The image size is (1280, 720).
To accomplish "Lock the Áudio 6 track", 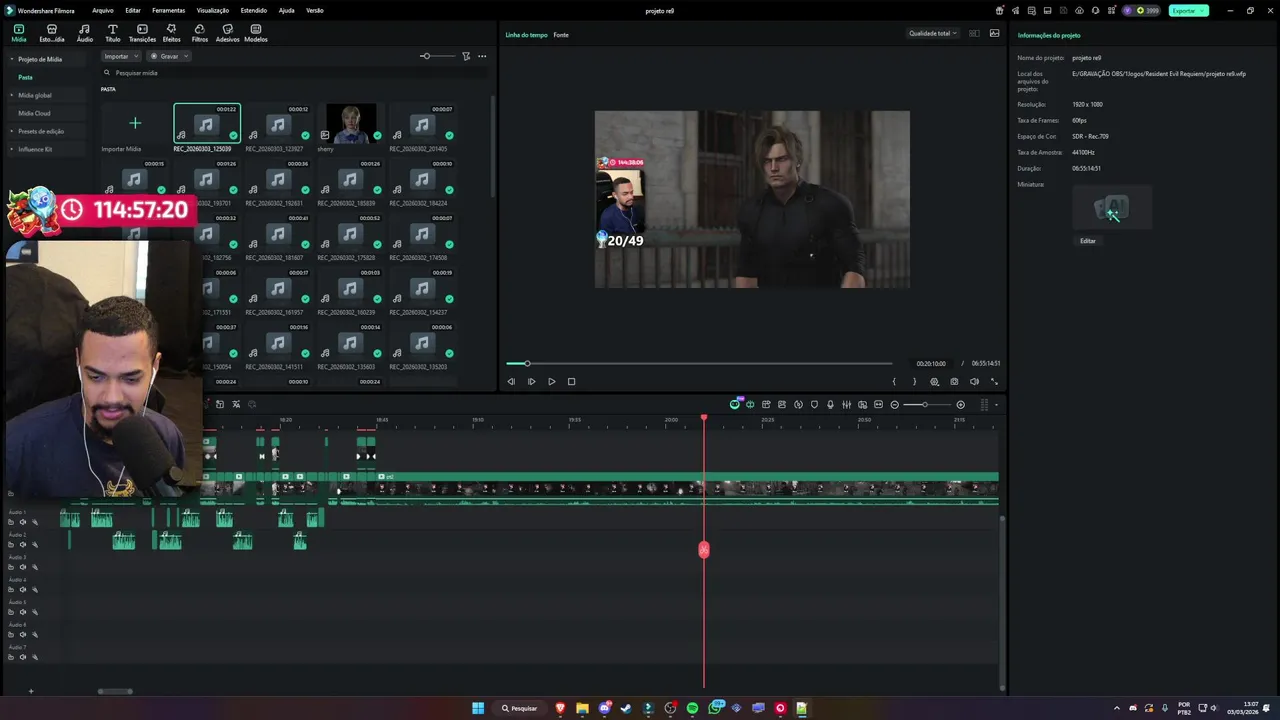I will tap(11, 634).
